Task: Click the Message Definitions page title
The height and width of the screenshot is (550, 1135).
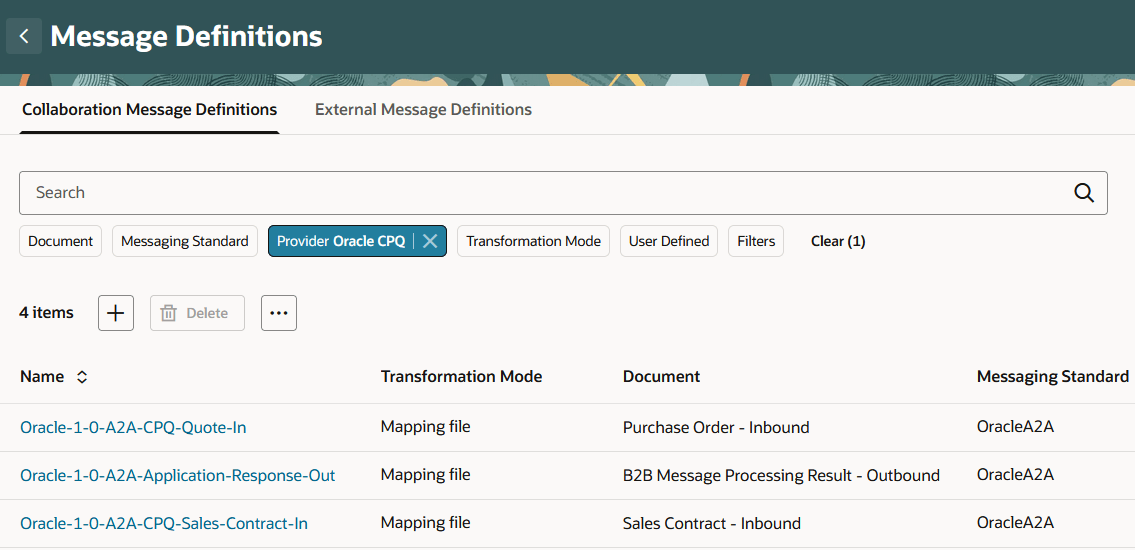Action: [x=187, y=36]
